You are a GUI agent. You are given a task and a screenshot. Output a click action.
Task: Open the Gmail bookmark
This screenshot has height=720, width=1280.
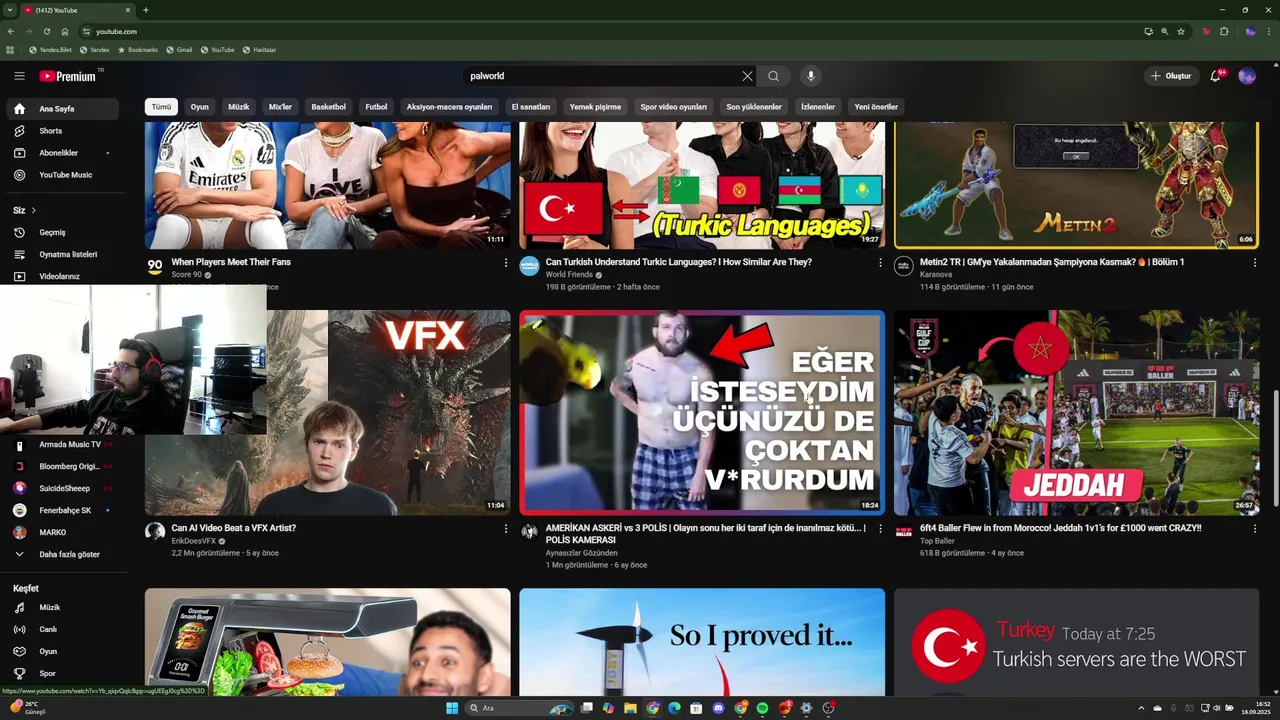pyautogui.click(x=179, y=50)
